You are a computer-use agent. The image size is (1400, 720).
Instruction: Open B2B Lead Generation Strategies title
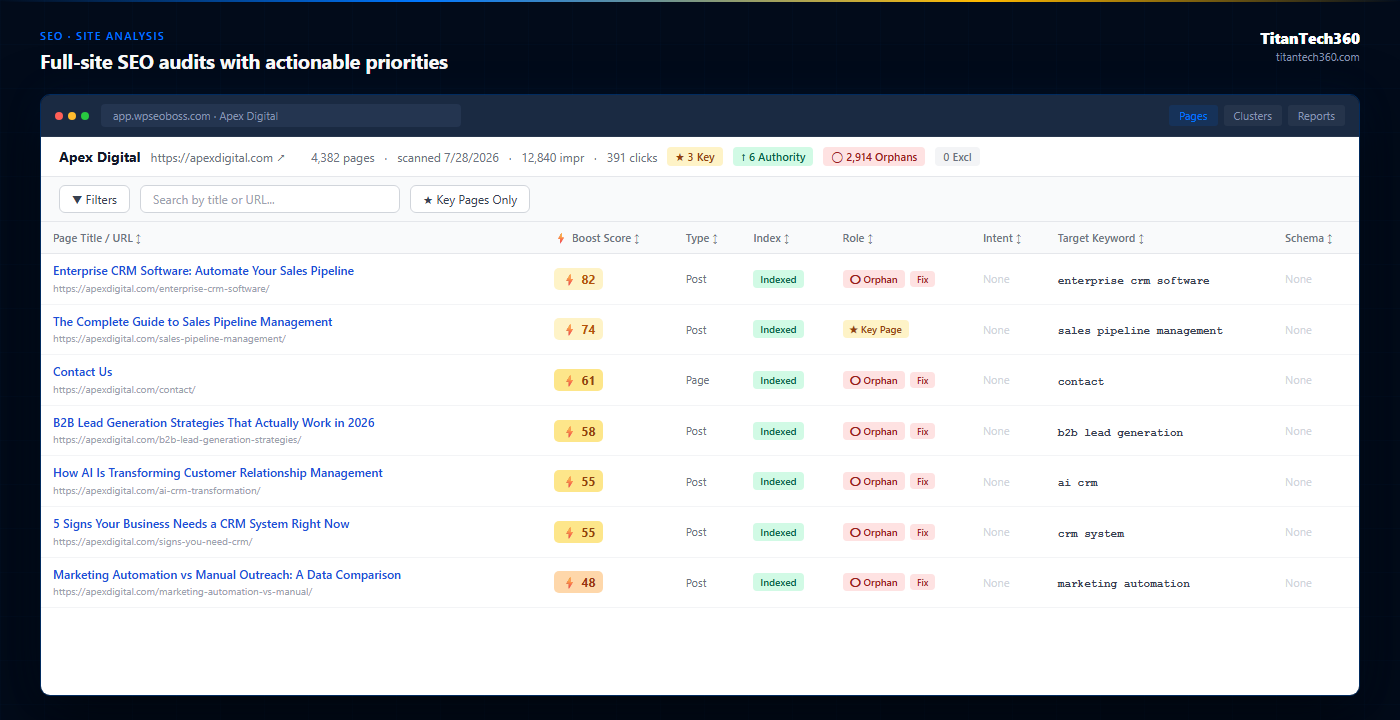(x=214, y=423)
